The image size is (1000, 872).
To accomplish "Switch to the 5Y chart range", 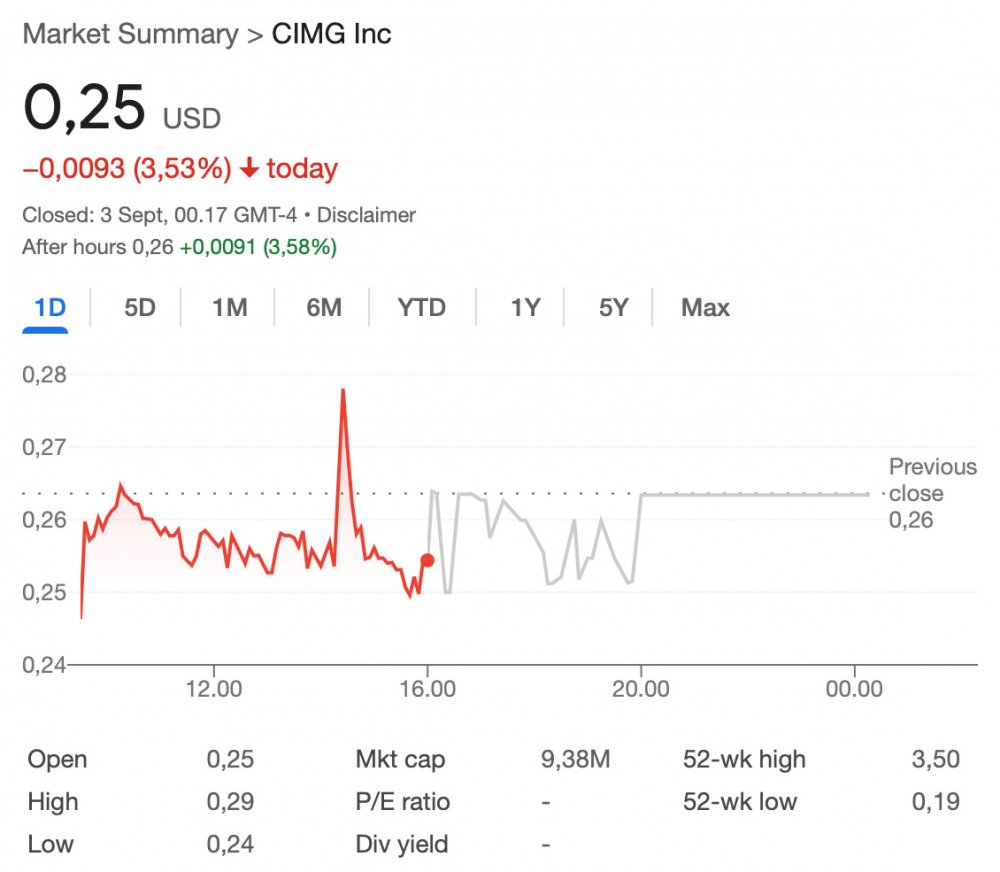I will pyautogui.click(x=611, y=308).
